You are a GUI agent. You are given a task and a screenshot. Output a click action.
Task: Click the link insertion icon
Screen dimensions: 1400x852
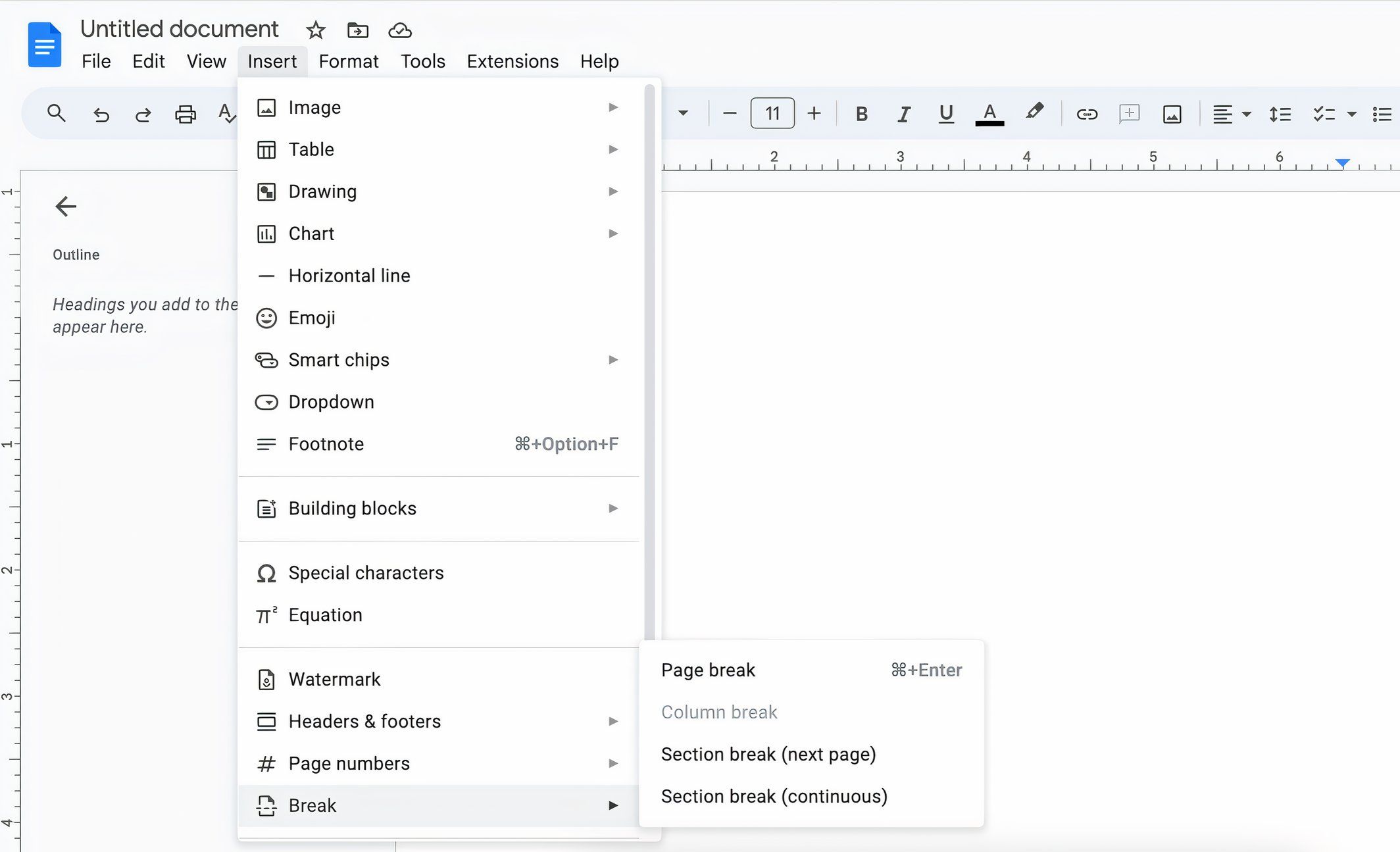tap(1085, 113)
